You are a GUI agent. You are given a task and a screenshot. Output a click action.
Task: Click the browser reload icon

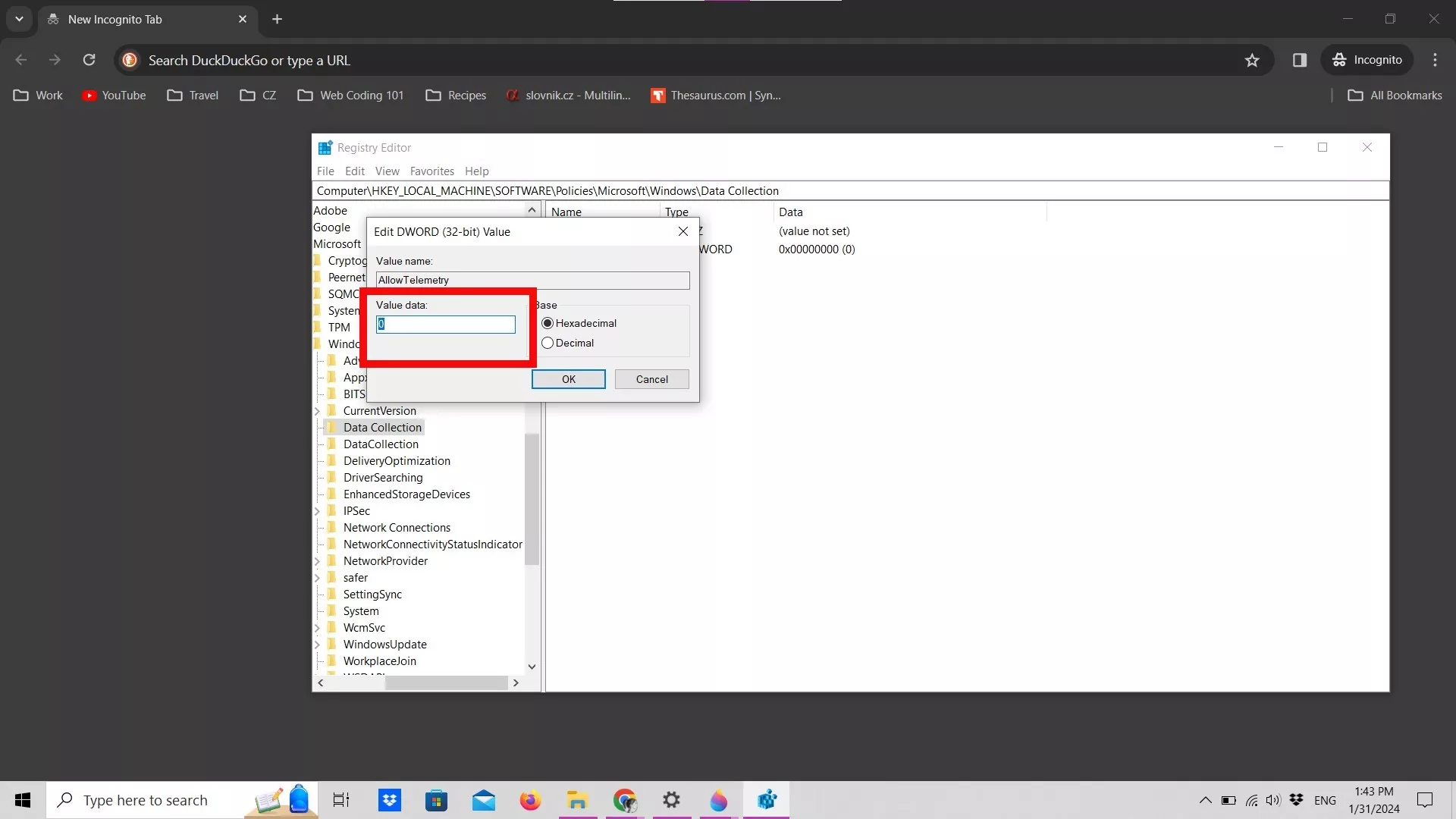pyautogui.click(x=89, y=60)
